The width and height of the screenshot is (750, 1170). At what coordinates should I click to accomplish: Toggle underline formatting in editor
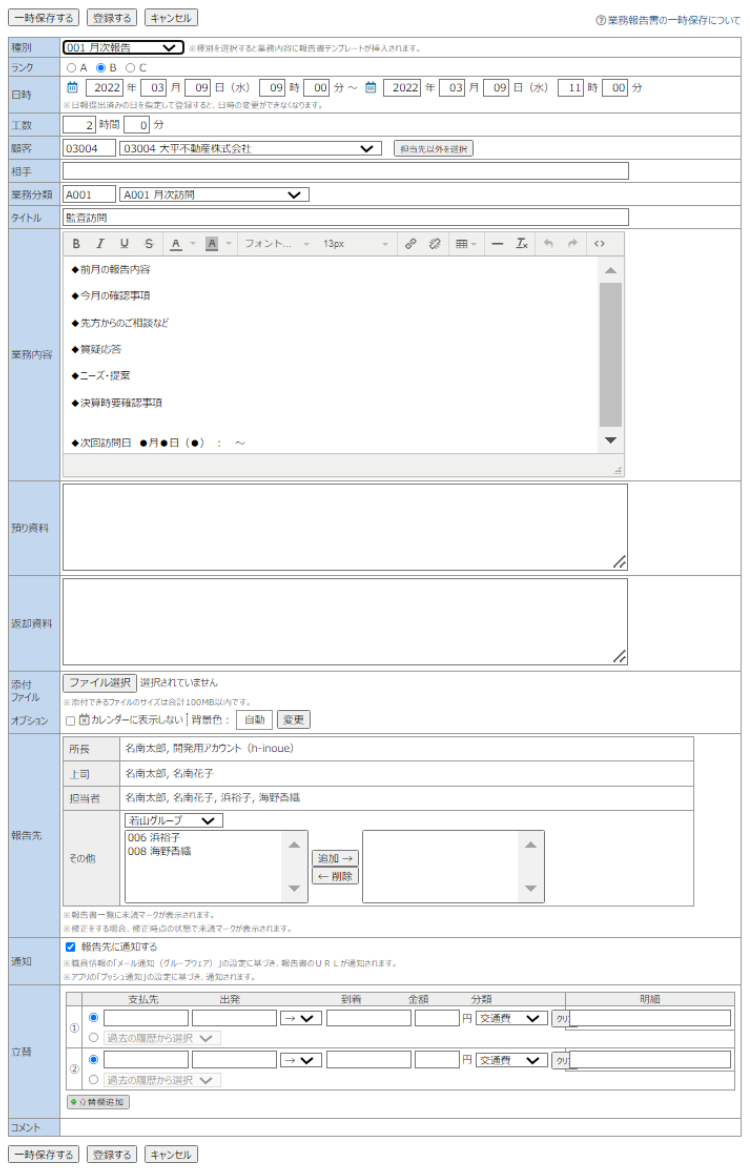pos(125,244)
